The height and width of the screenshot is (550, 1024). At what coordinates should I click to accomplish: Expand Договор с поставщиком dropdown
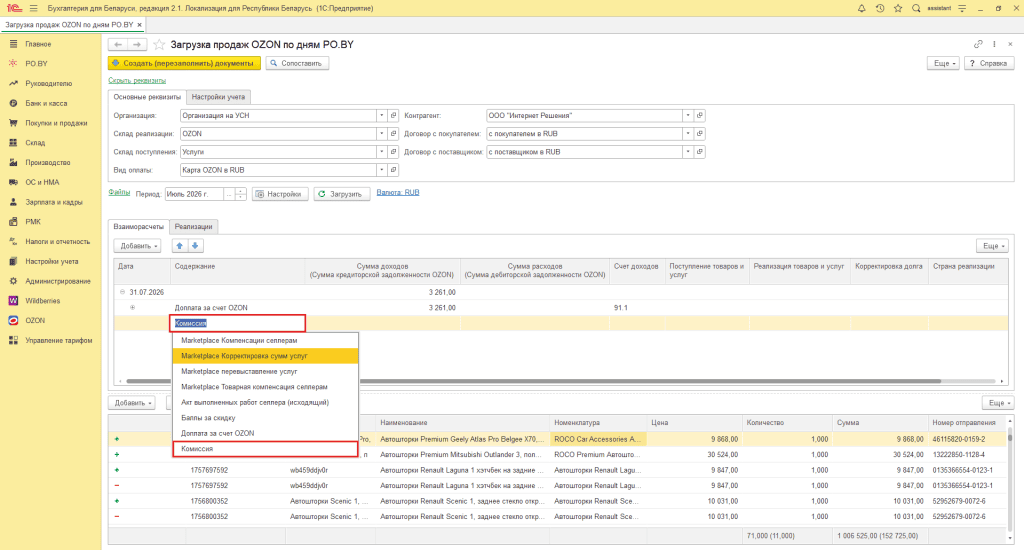tap(688, 152)
